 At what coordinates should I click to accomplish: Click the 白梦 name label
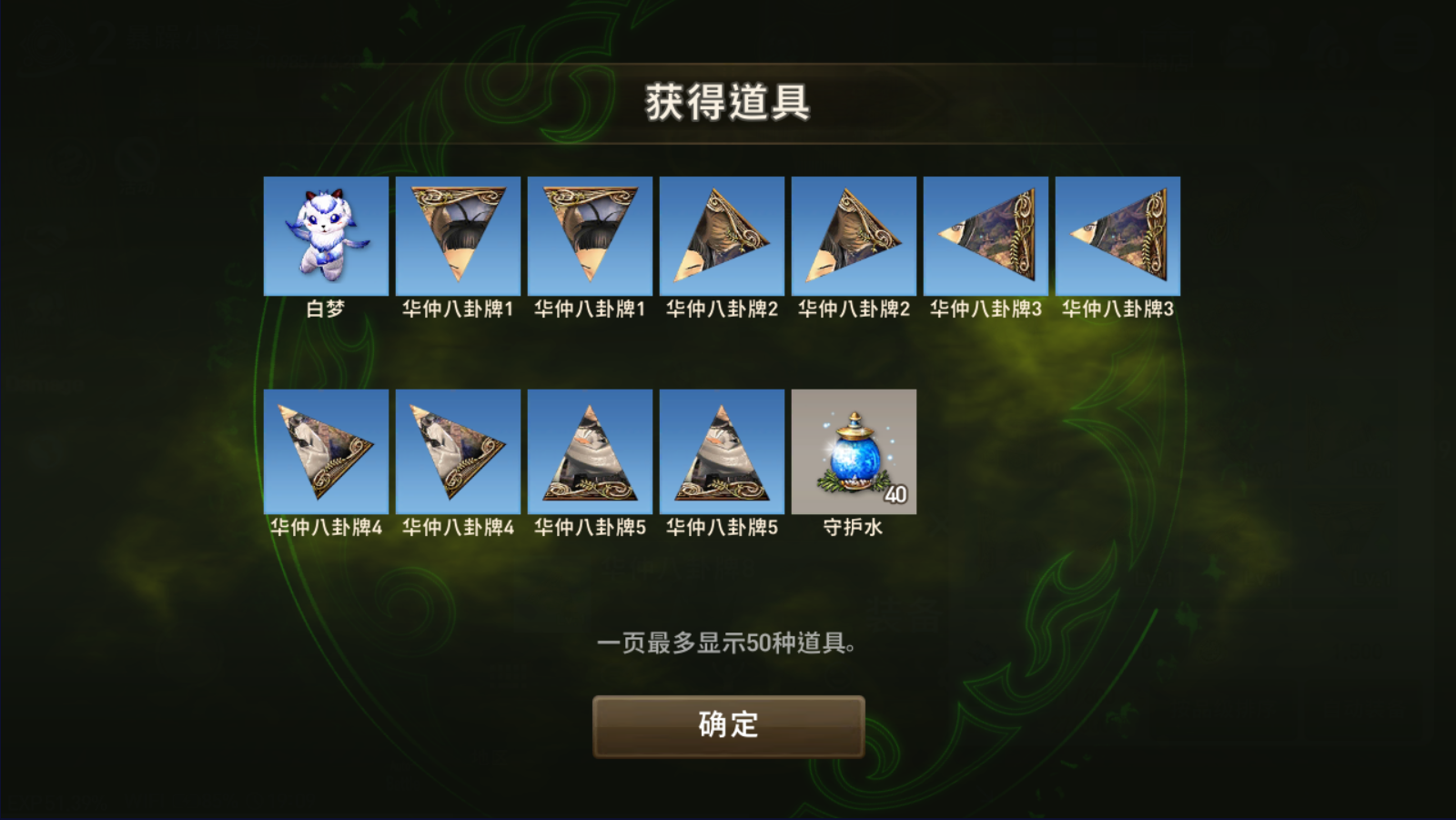pyautogui.click(x=326, y=309)
